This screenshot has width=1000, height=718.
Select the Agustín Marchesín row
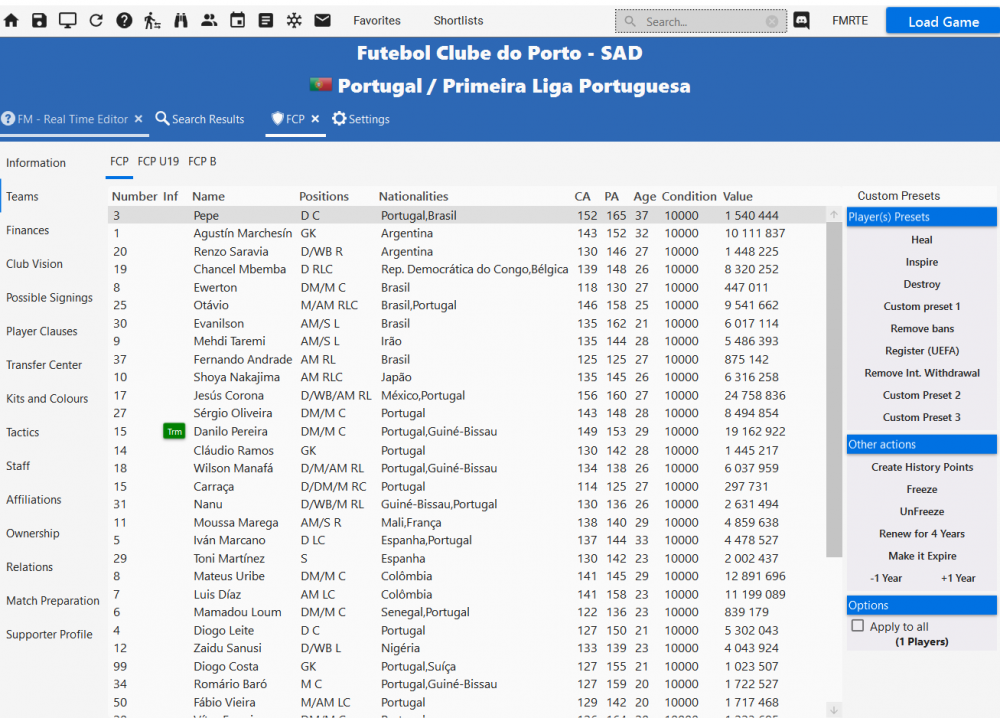coord(466,233)
